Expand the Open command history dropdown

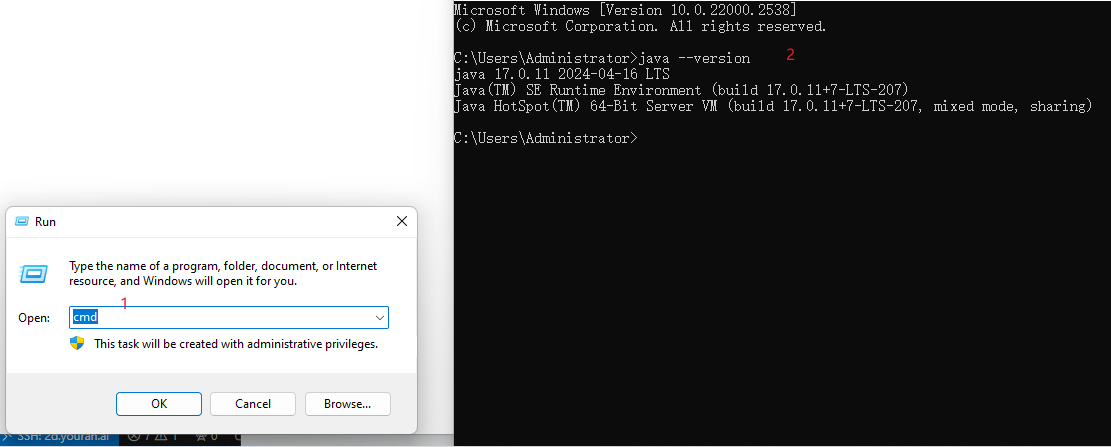click(x=379, y=317)
